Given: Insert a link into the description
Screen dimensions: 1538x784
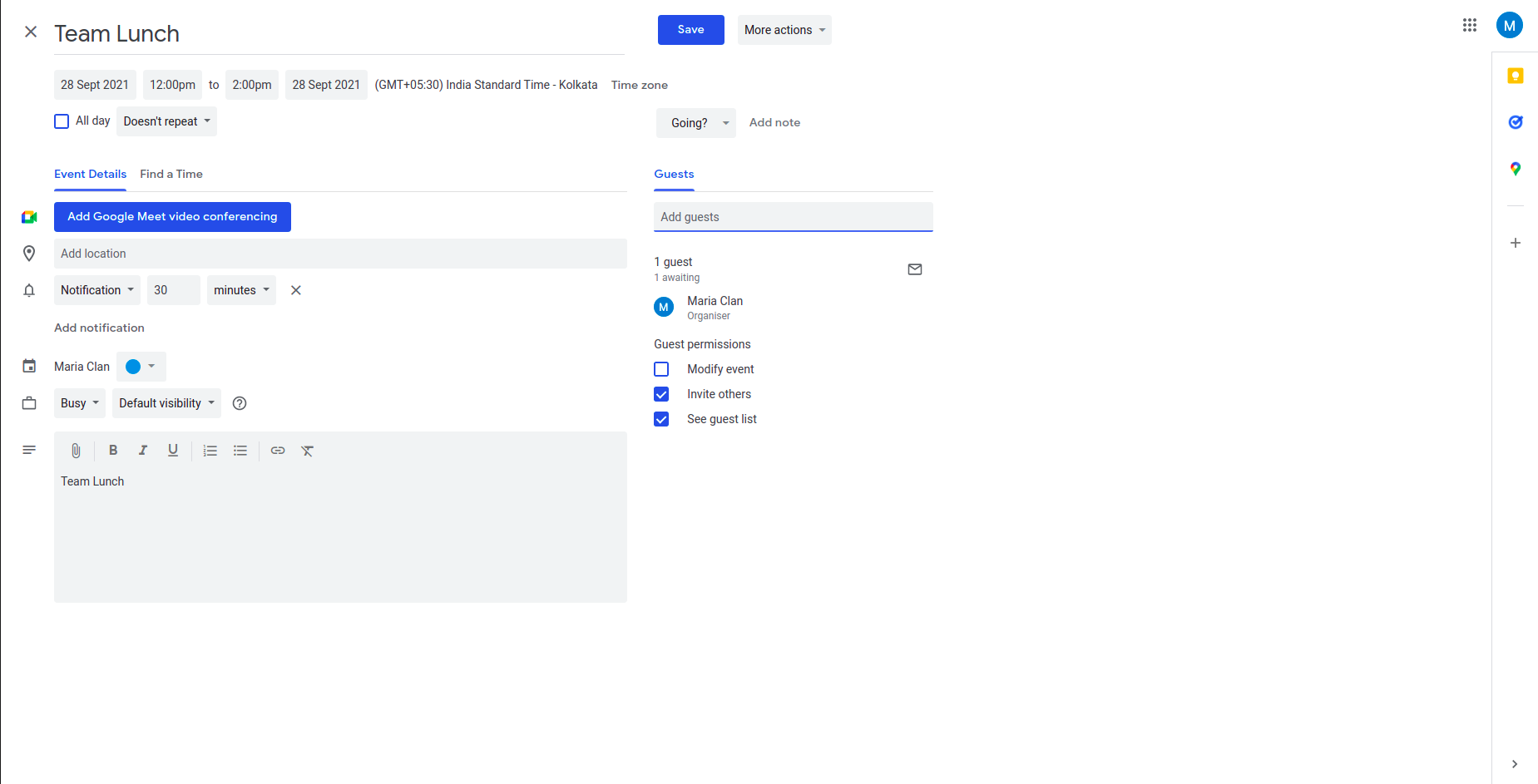Looking at the screenshot, I should coord(277,450).
